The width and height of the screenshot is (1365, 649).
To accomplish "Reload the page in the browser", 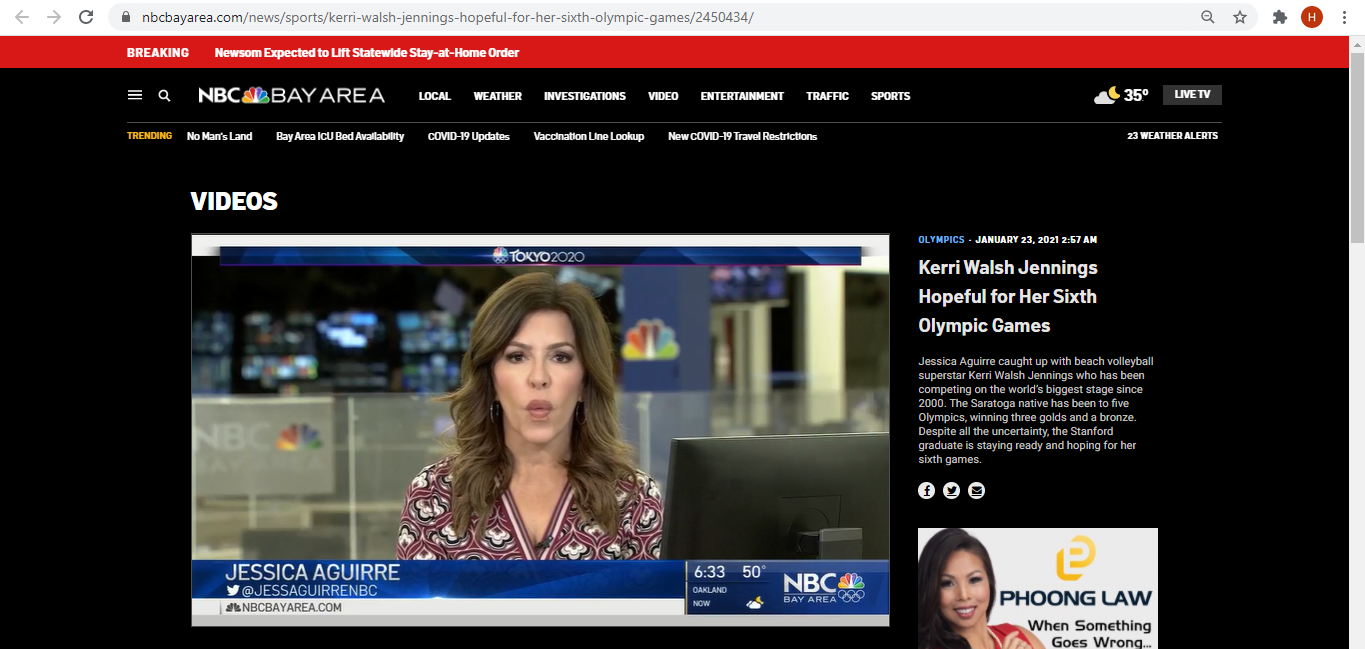I will (87, 17).
